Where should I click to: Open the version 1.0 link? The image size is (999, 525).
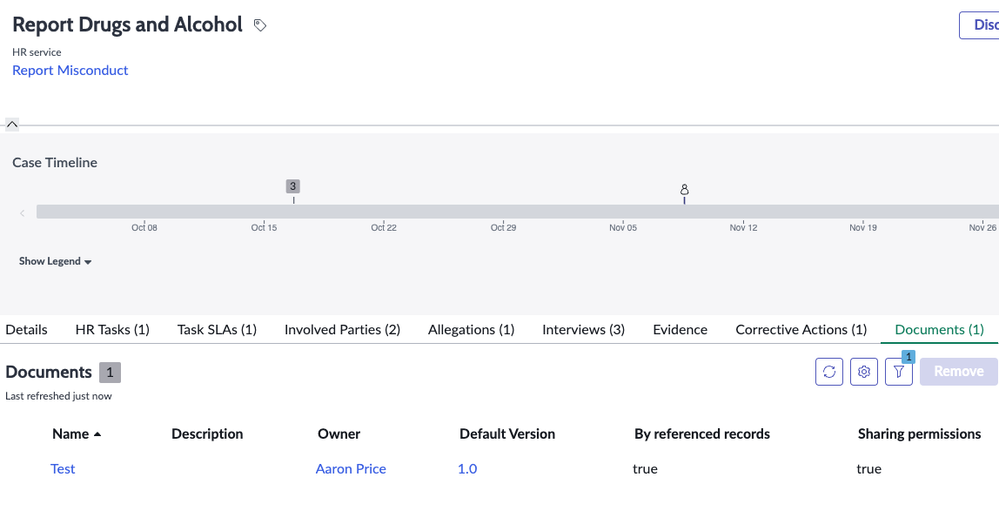(467, 469)
